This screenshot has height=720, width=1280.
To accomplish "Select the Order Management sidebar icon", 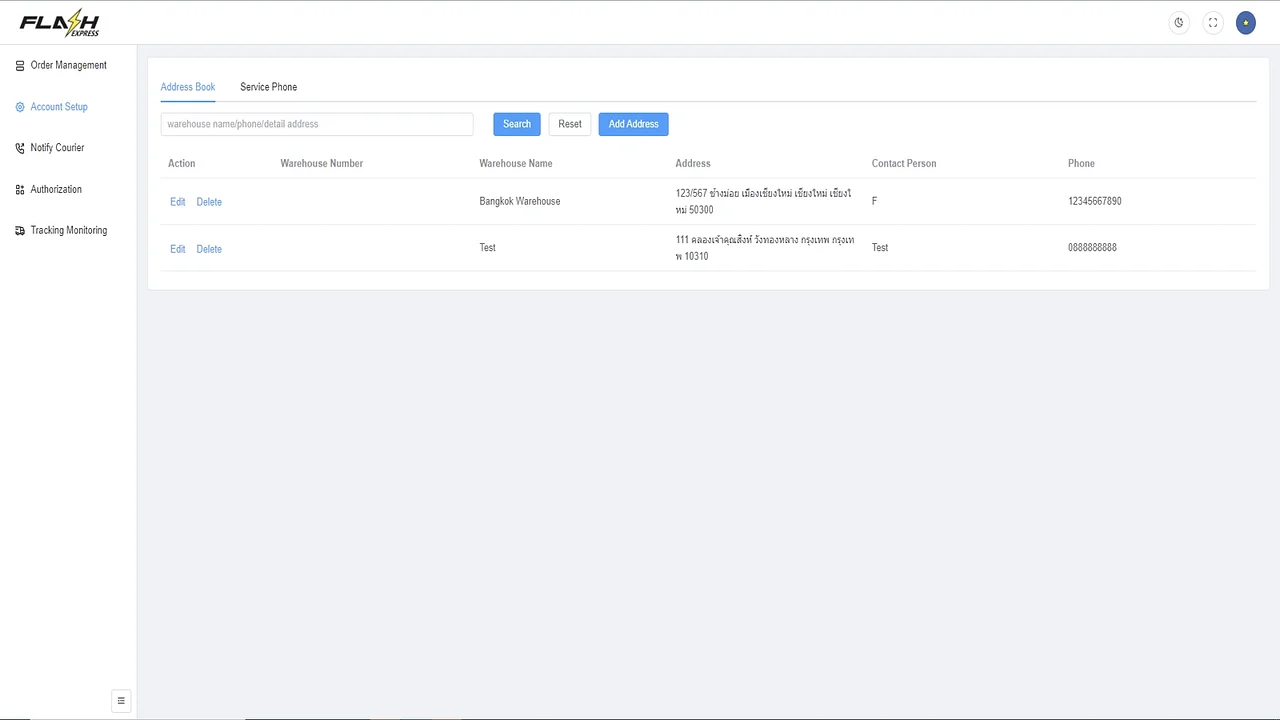I will coord(19,65).
